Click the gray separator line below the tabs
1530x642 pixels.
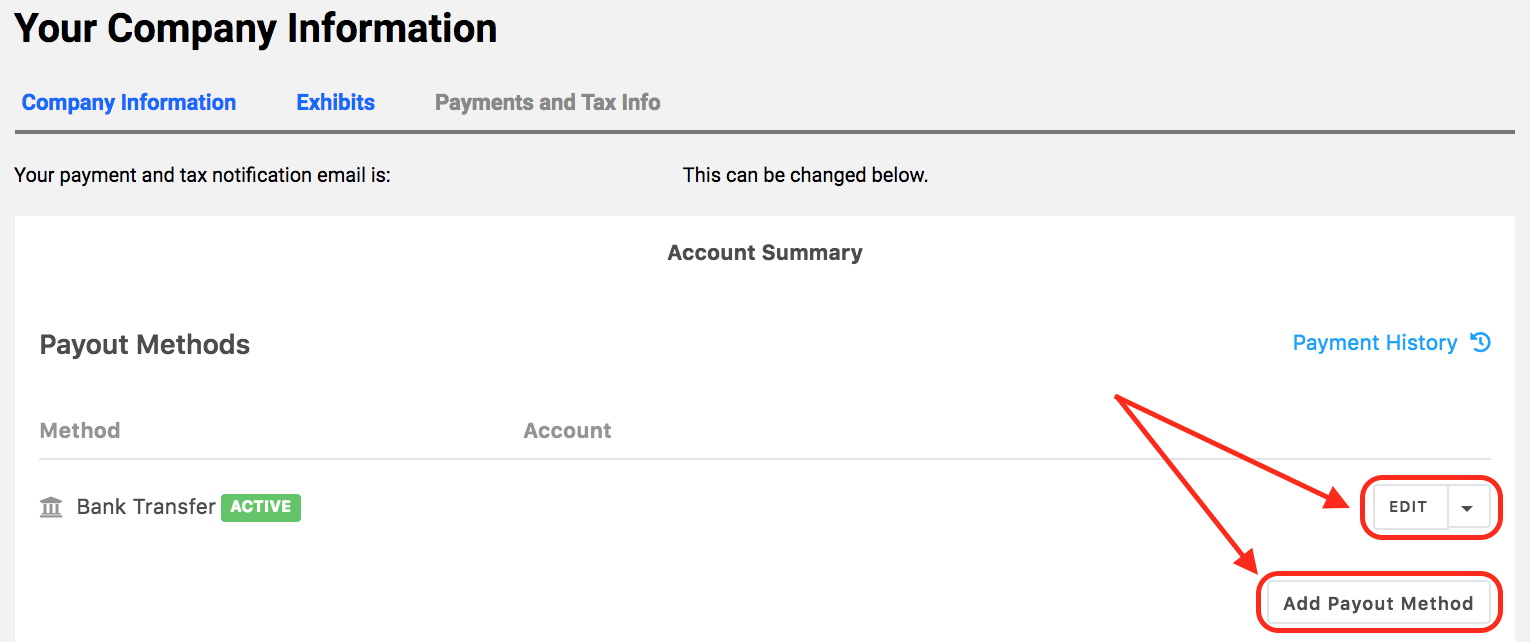pos(764,132)
